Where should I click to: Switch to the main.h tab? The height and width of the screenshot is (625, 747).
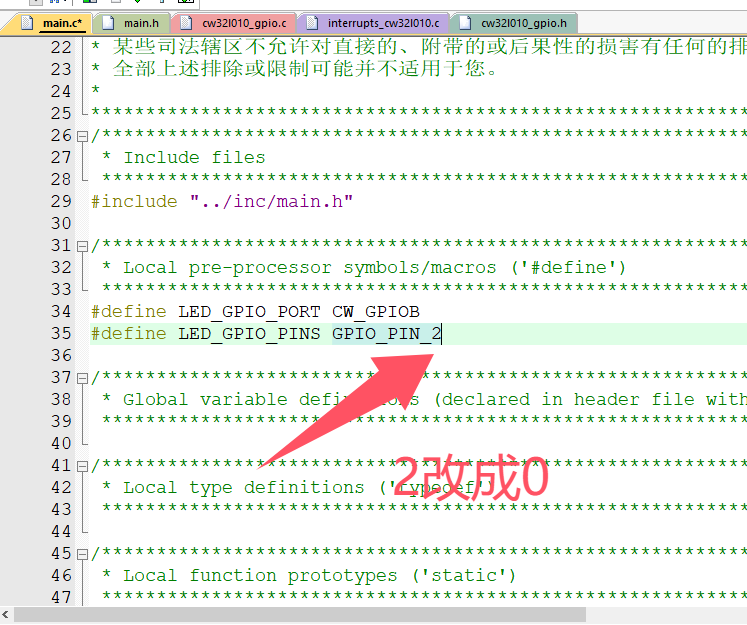[x=141, y=22]
